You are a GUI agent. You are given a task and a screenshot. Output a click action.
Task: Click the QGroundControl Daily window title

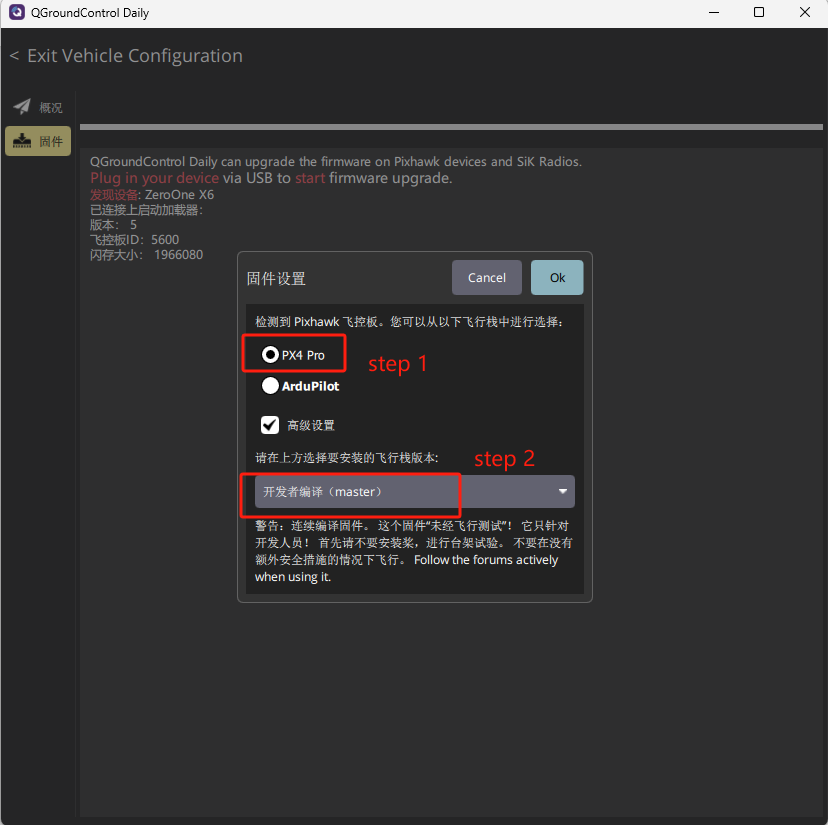click(x=90, y=13)
